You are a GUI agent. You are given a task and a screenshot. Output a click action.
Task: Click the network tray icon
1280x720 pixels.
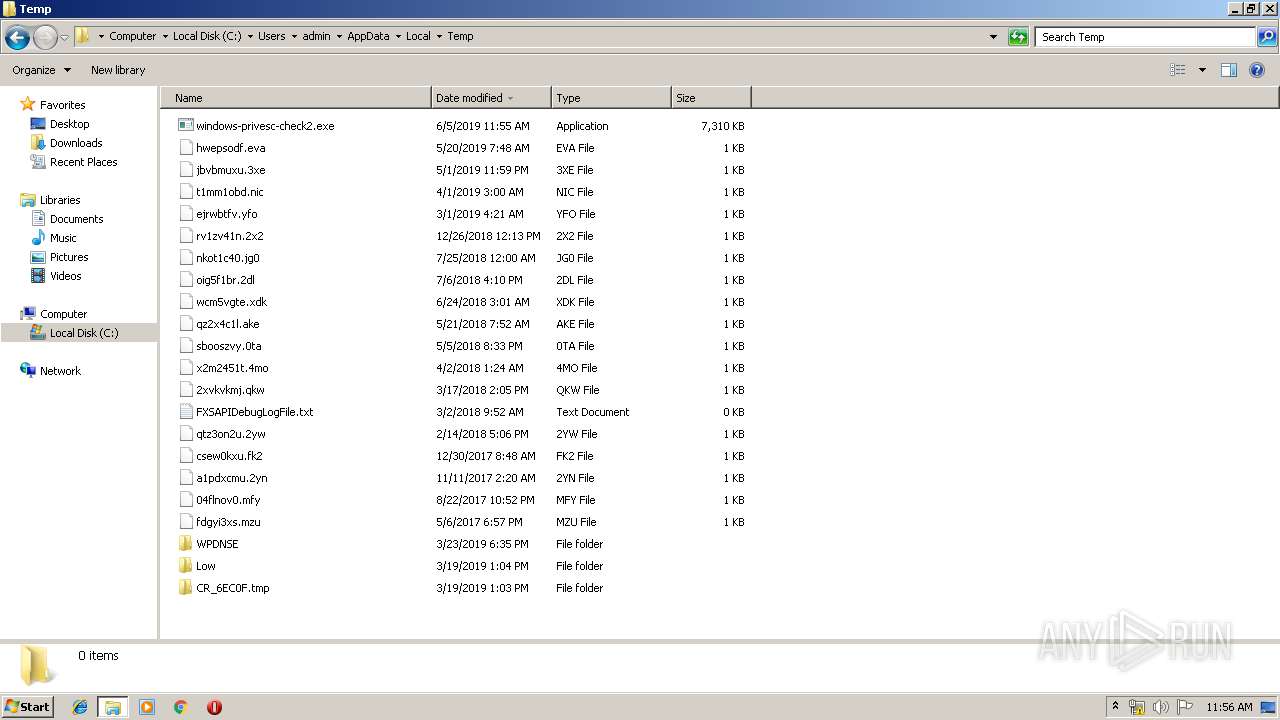point(1137,707)
